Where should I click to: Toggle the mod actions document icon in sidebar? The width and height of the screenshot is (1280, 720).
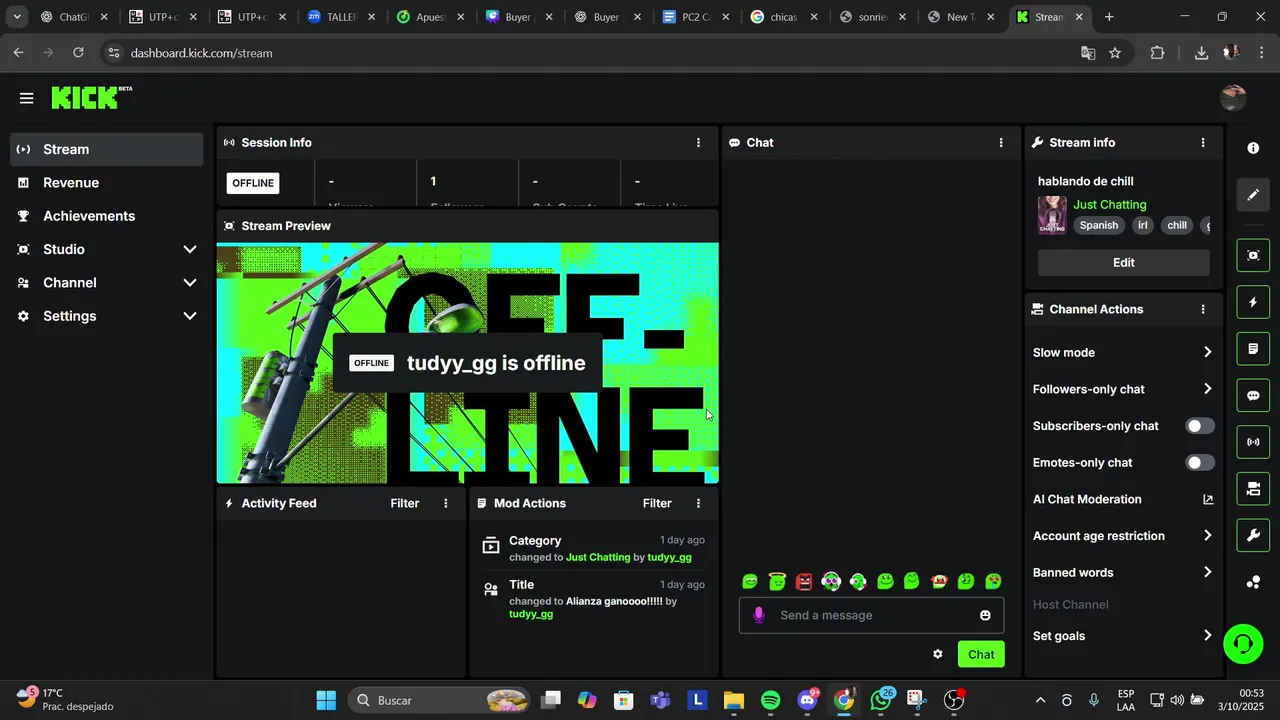[1253, 349]
